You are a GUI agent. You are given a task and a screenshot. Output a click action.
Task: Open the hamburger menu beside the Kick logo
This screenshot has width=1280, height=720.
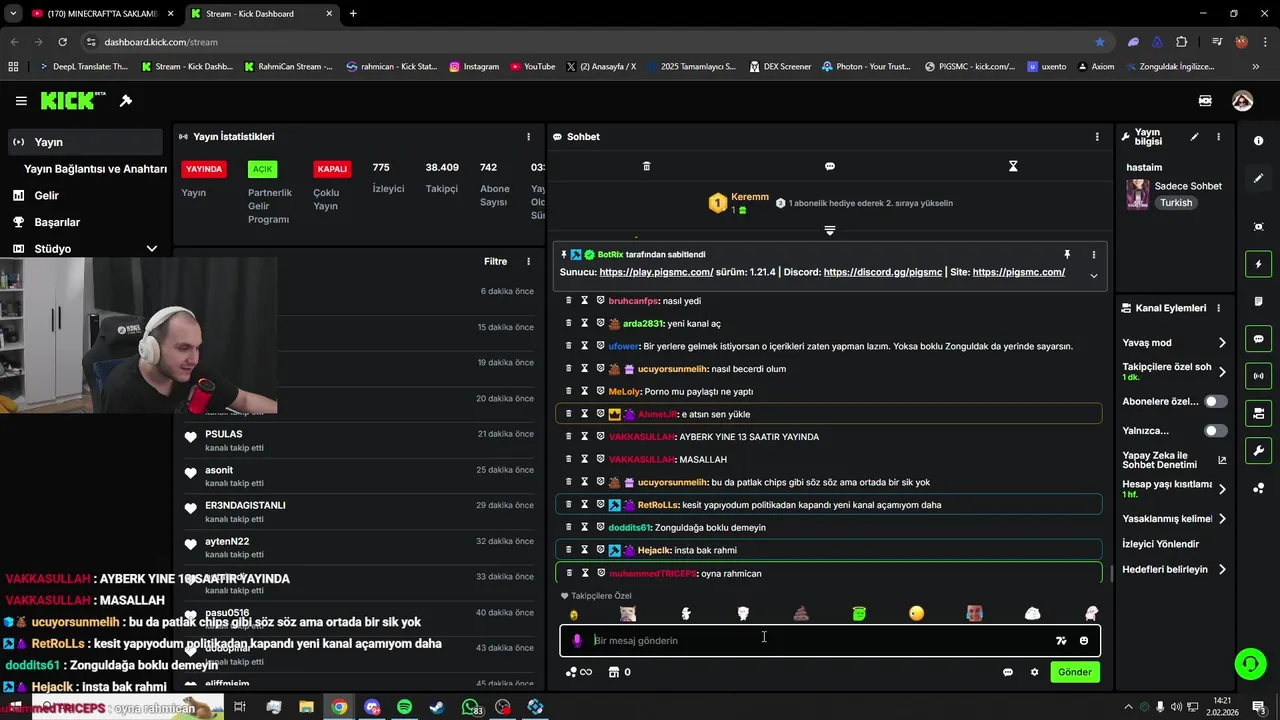pos(21,101)
